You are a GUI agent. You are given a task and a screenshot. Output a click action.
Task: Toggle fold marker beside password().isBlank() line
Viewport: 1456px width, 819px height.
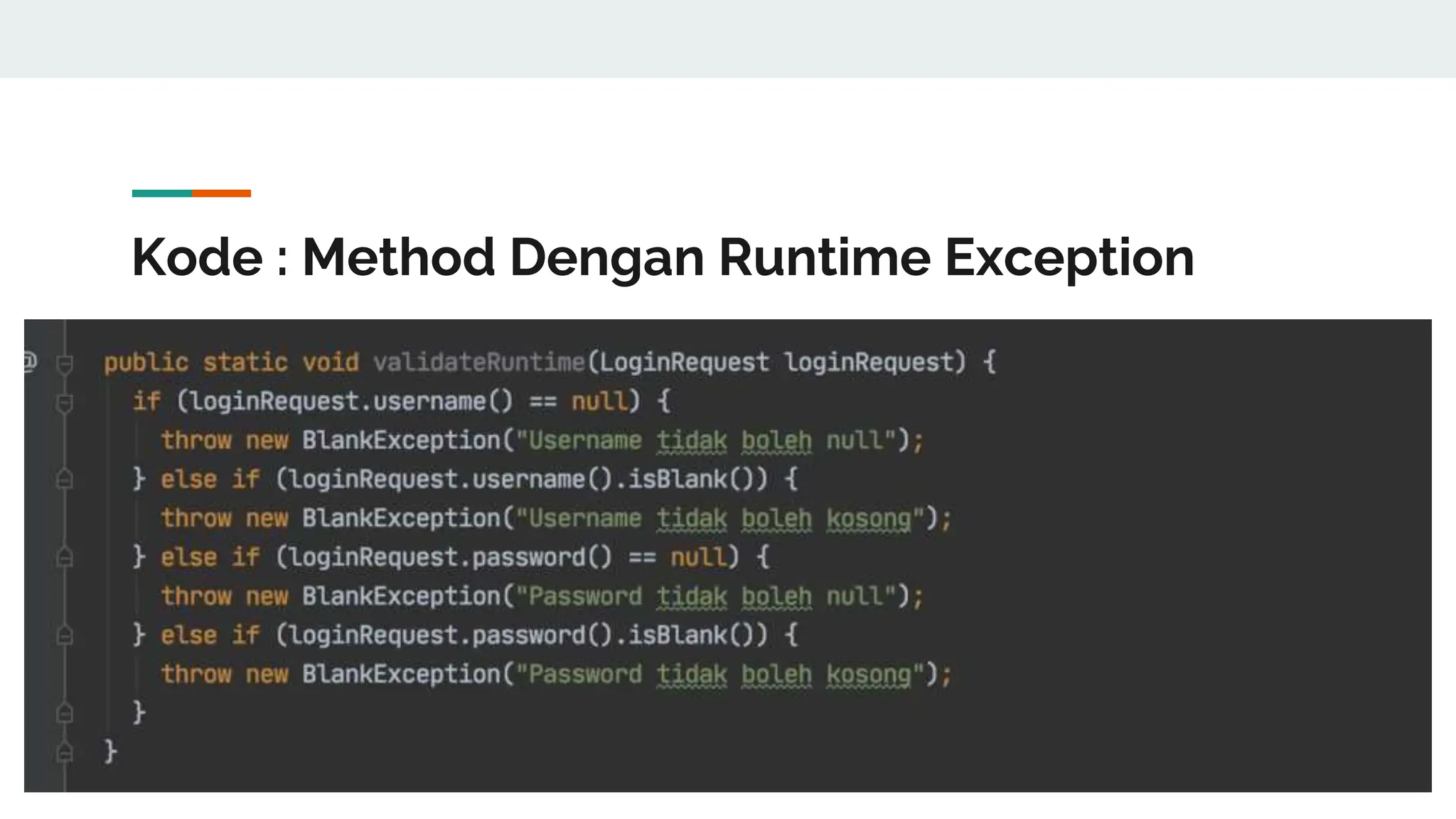tap(65, 634)
